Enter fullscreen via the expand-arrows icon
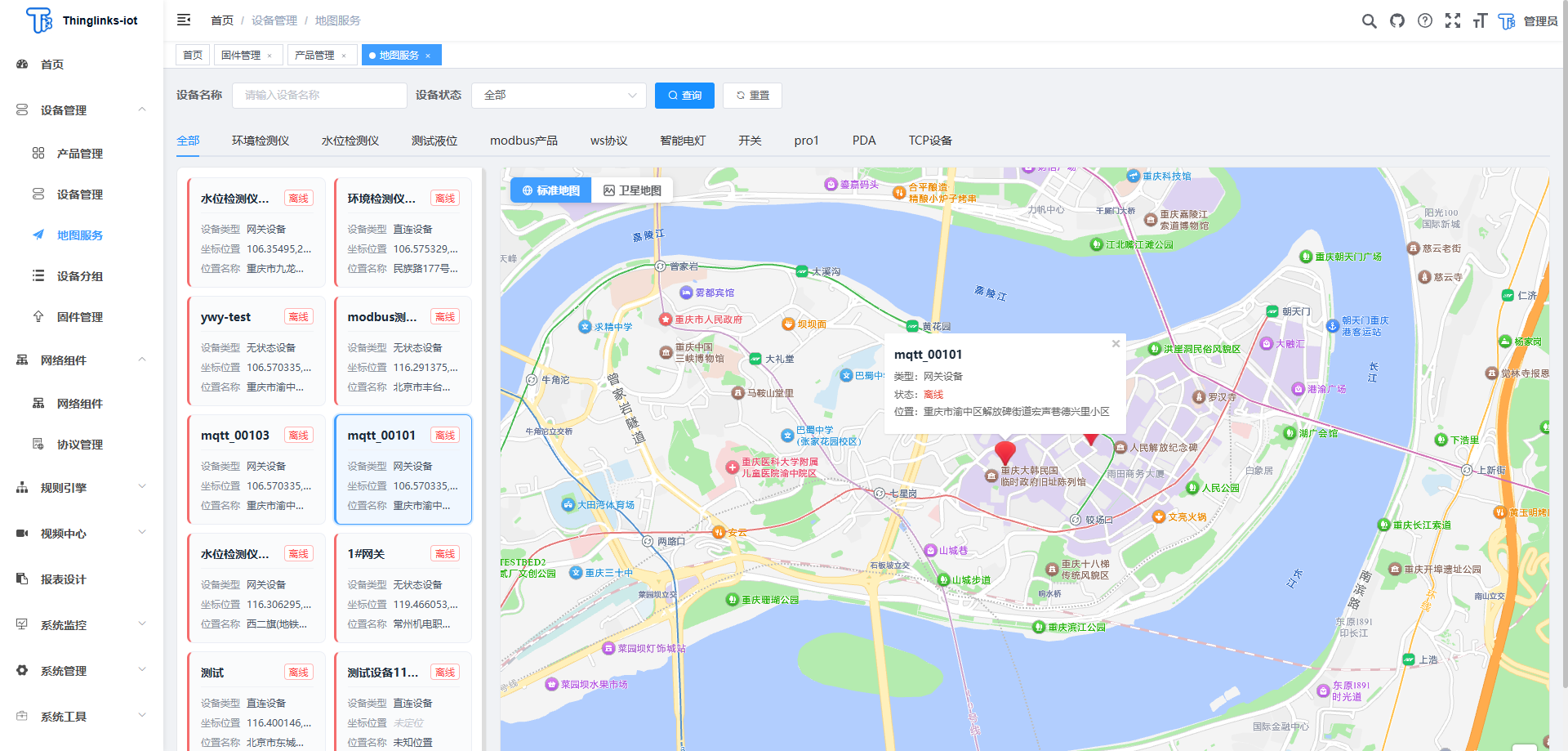Viewport: 1568px width, 751px height. [x=1453, y=20]
